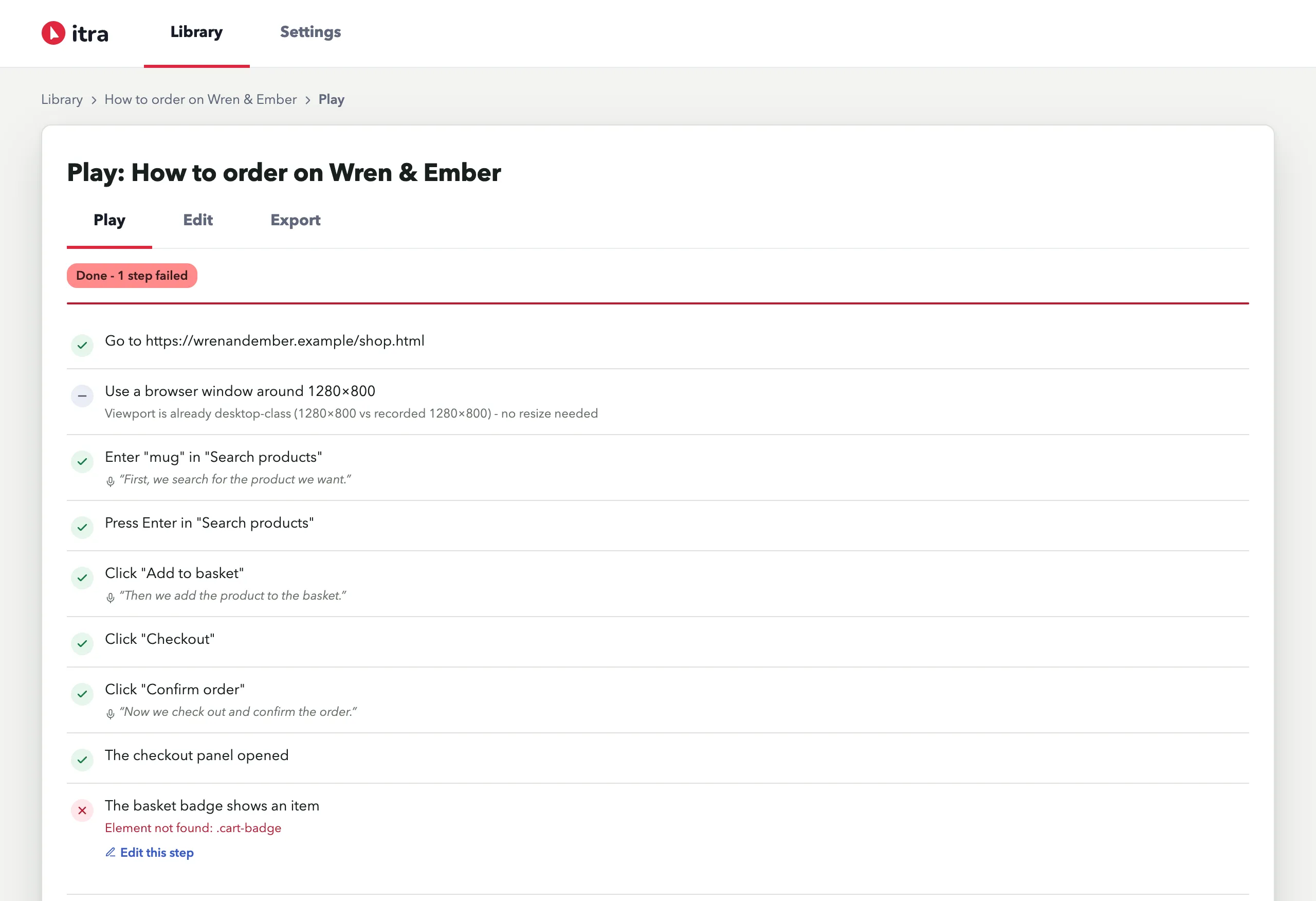Click narration 'Then we add the product to the basket.'

tap(233, 596)
